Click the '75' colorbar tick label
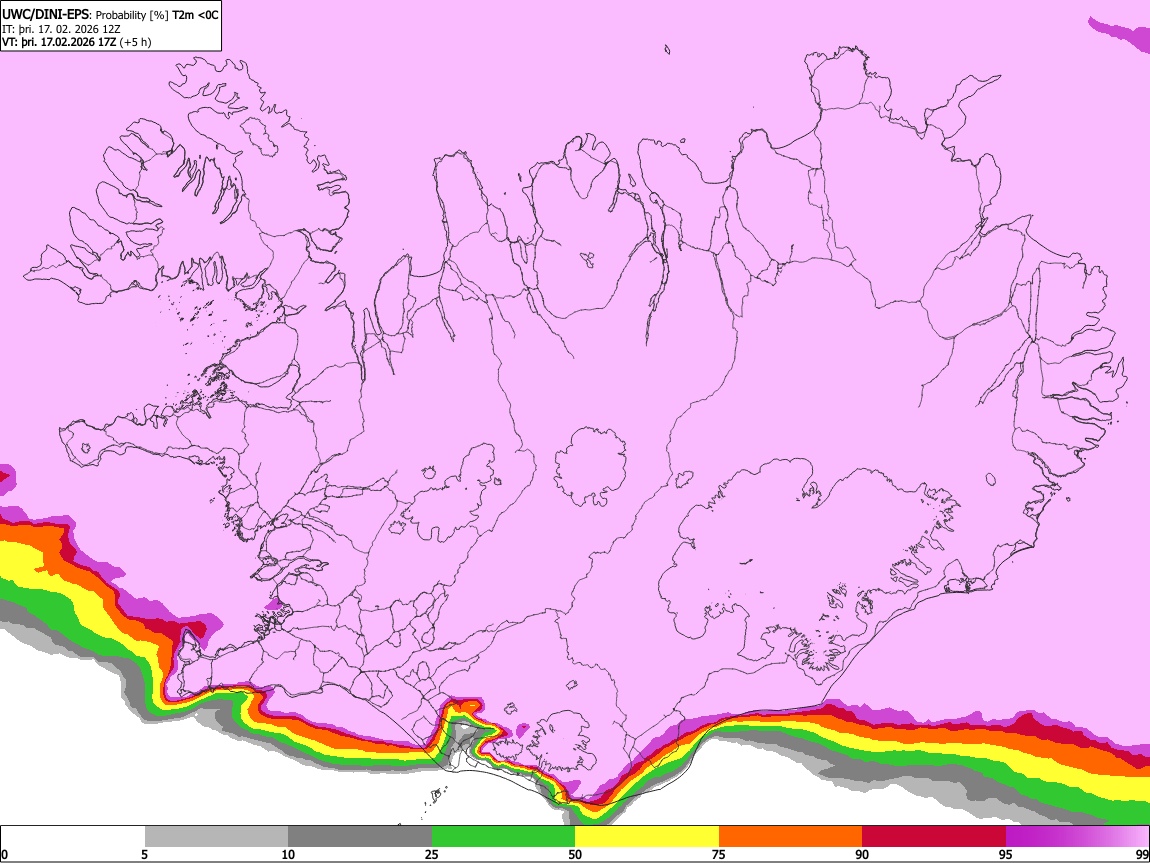The image size is (1150, 863). (719, 855)
